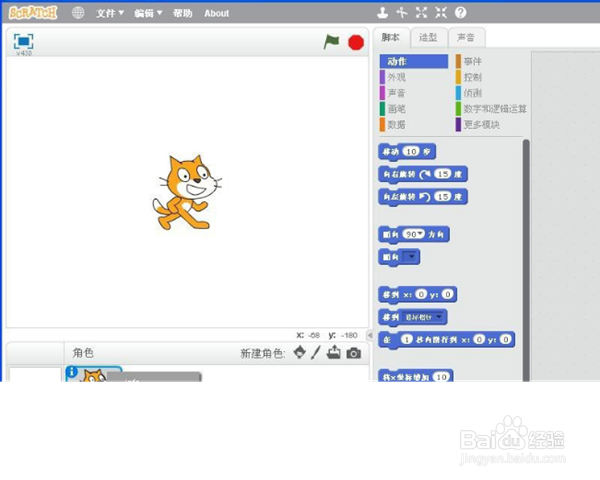This screenshot has height=480, width=600.
Task: Select the delete scissors tool
Action: 402,13
